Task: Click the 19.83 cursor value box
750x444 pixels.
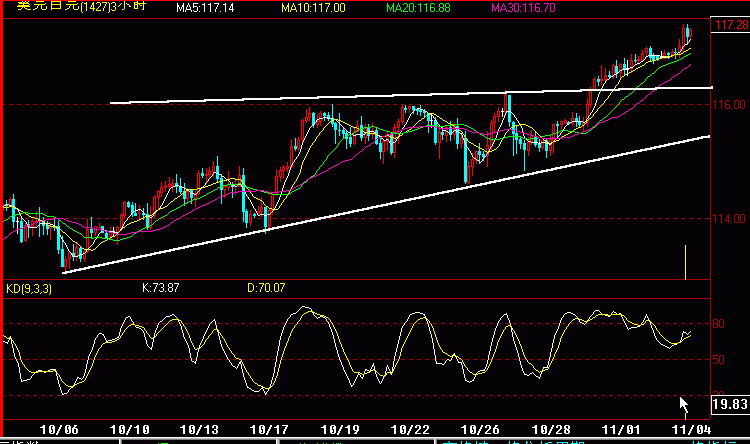Action: (730, 404)
